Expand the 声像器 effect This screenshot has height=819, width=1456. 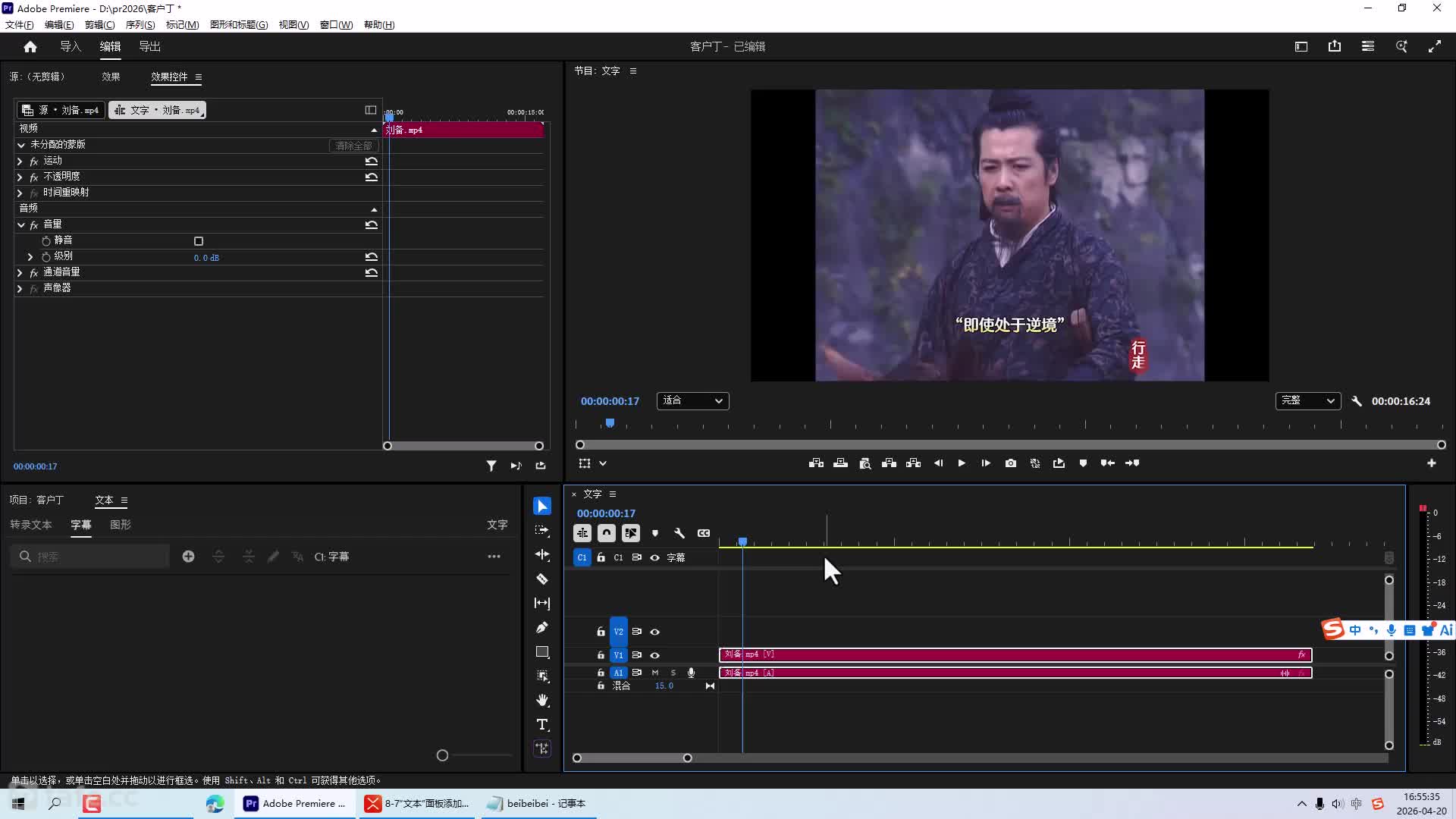click(20, 288)
